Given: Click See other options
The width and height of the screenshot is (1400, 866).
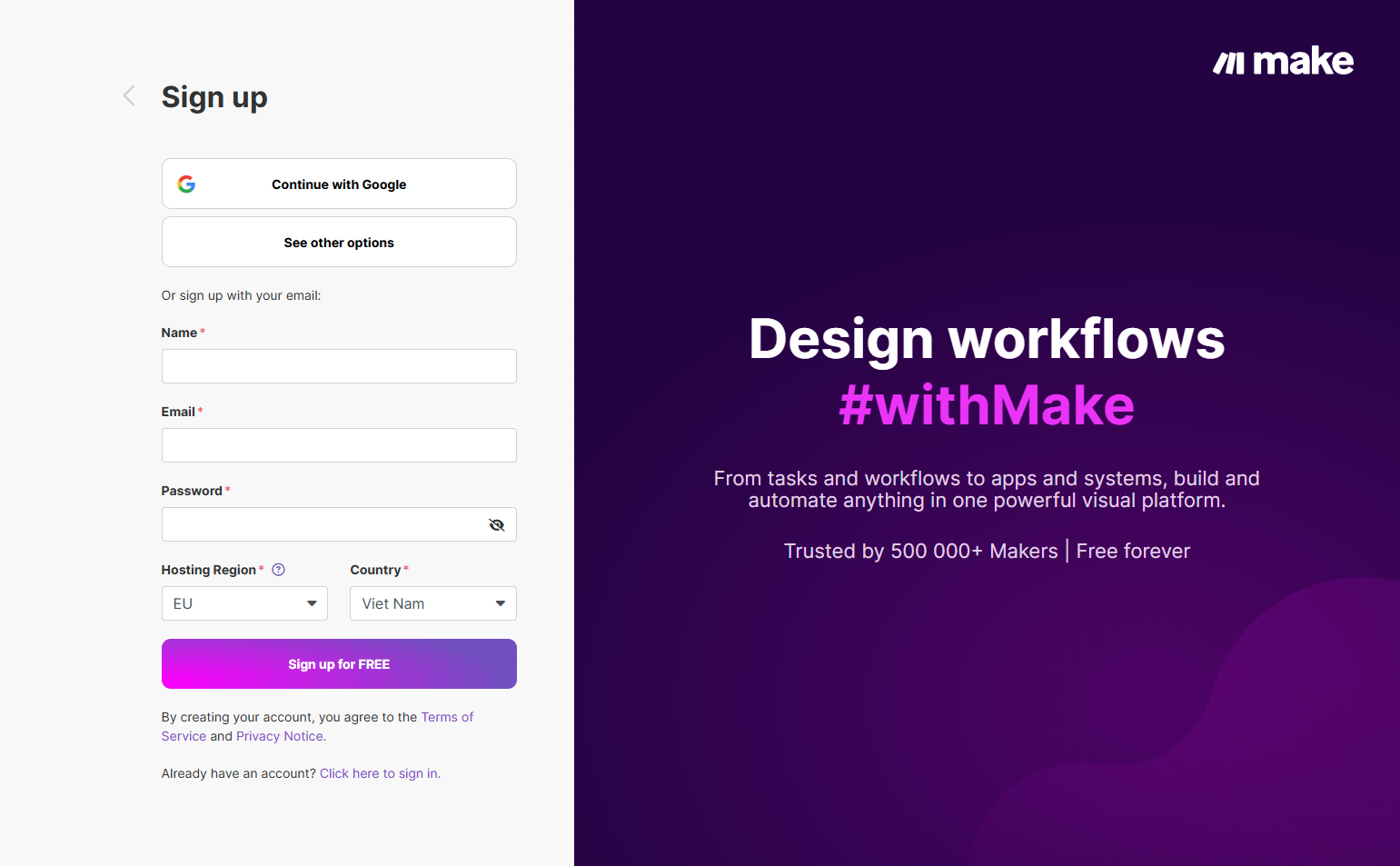Looking at the screenshot, I should 339,242.
